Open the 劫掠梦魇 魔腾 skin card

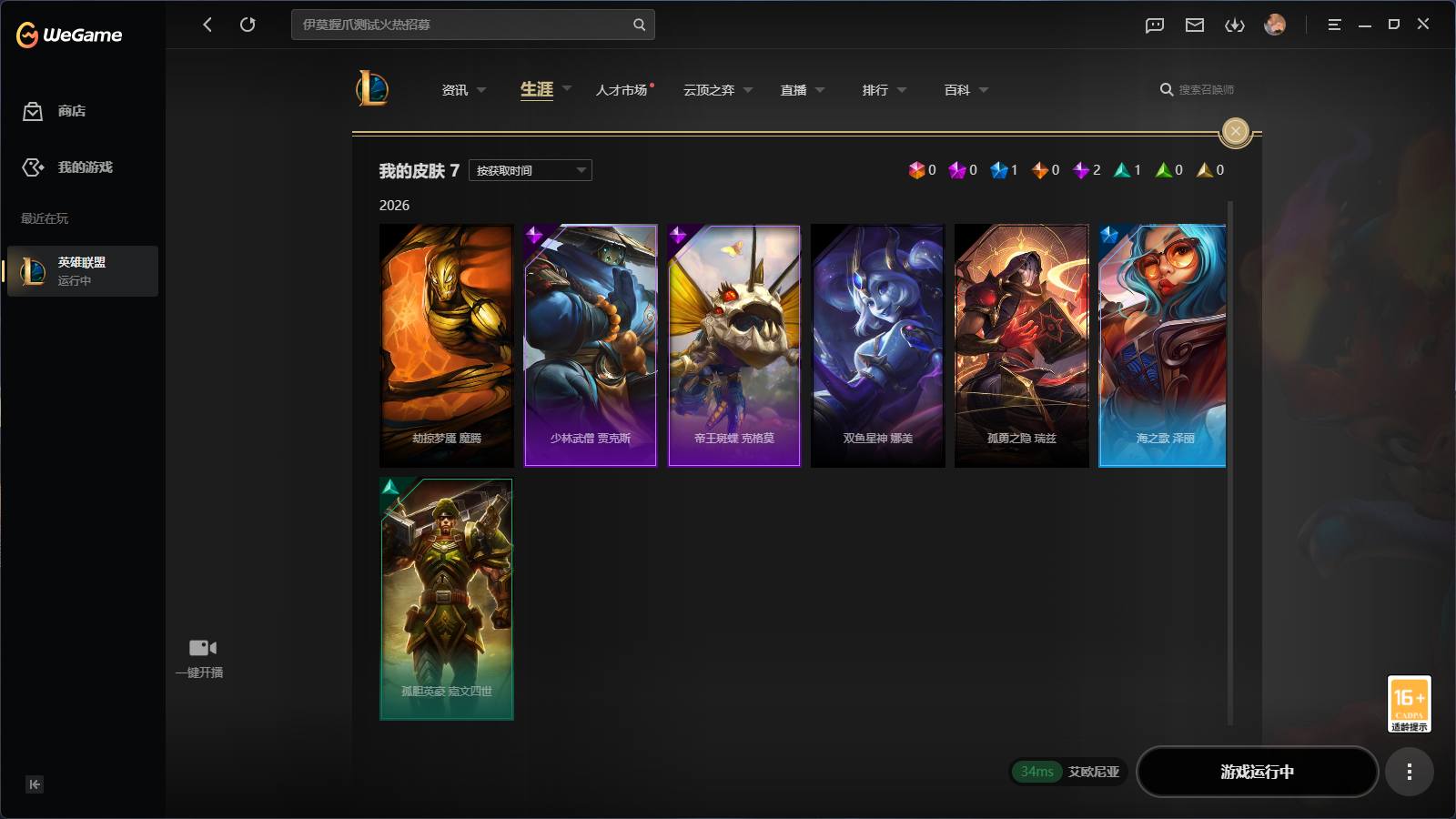(446, 346)
